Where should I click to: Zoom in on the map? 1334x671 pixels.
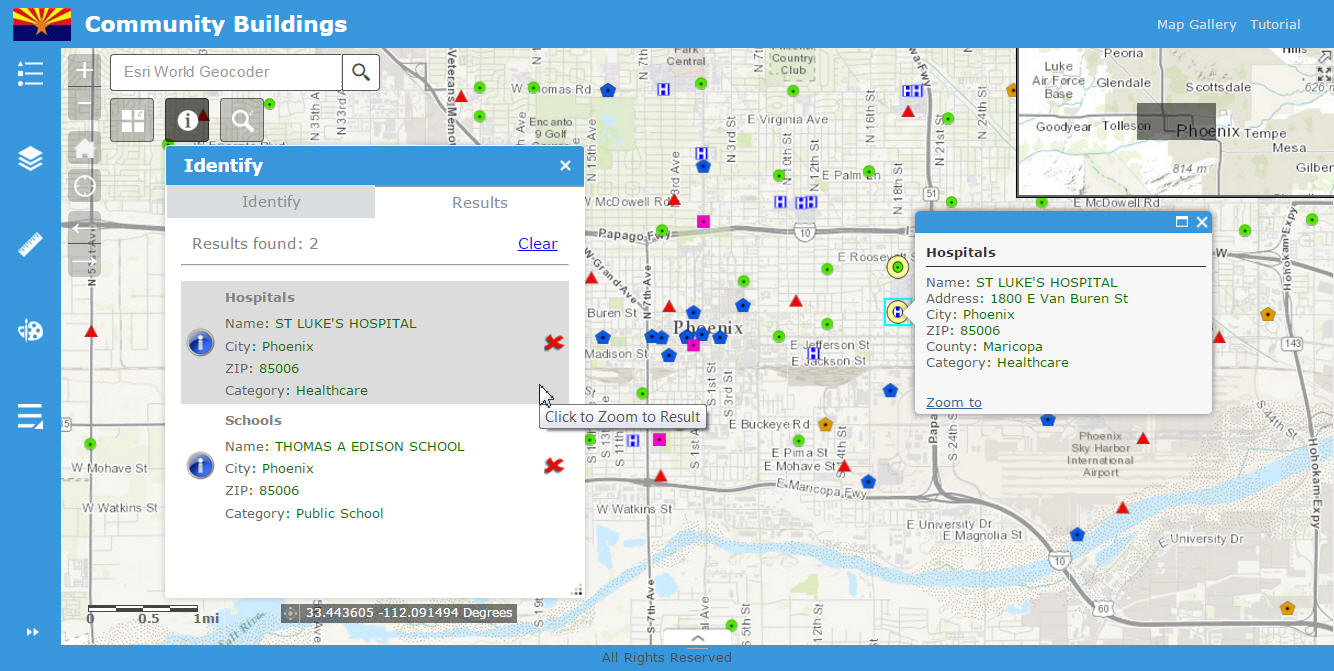[85, 71]
